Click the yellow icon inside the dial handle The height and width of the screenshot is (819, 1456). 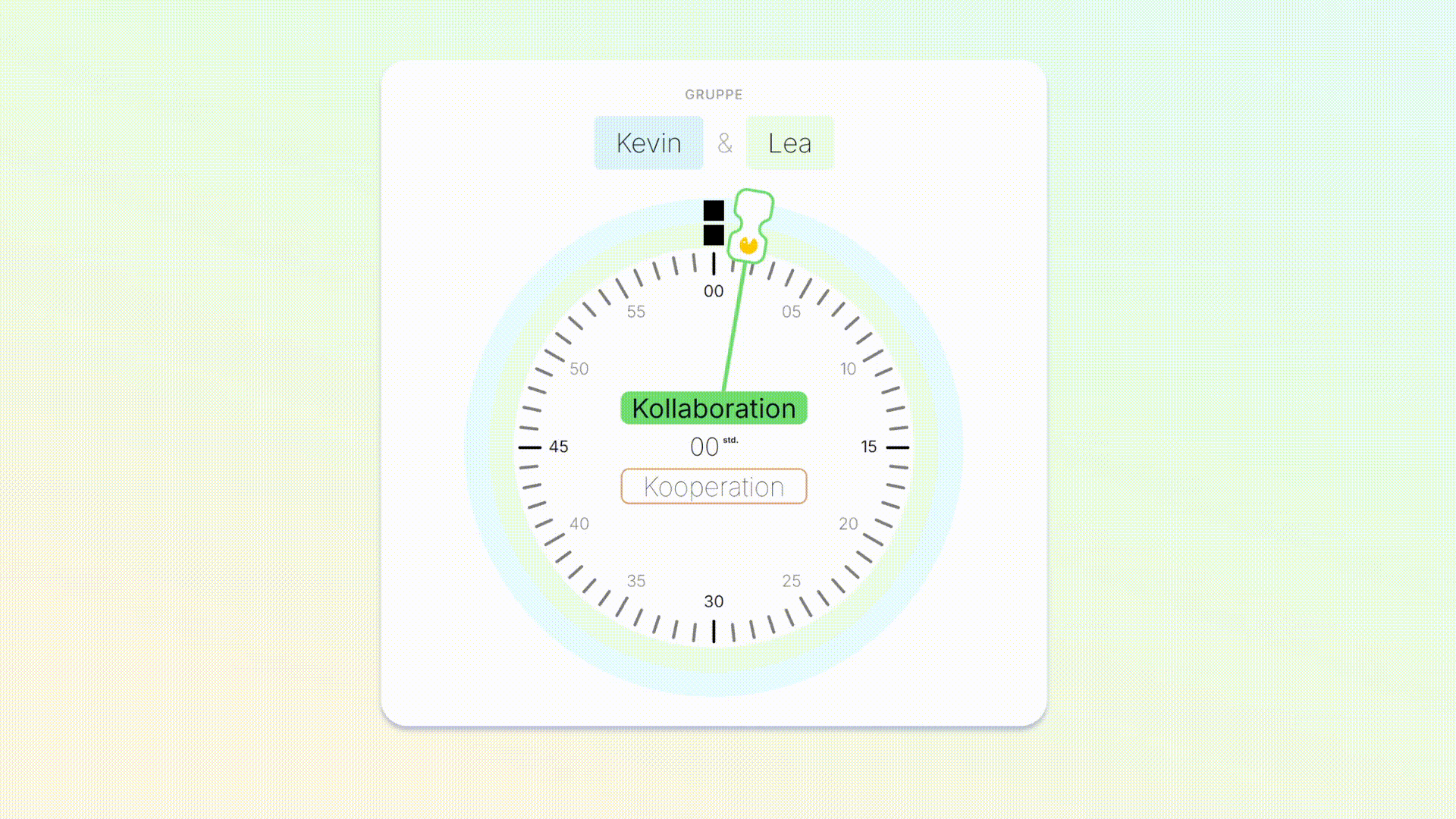(748, 245)
